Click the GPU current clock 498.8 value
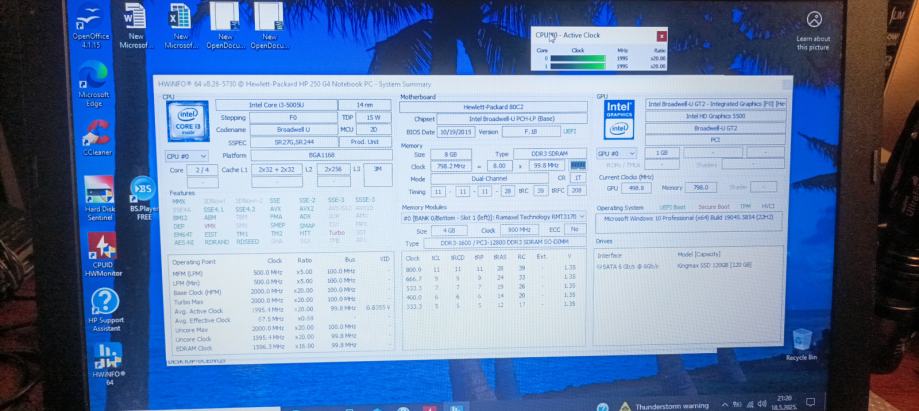Viewport: 919px width, 411px height. point(636,188)
